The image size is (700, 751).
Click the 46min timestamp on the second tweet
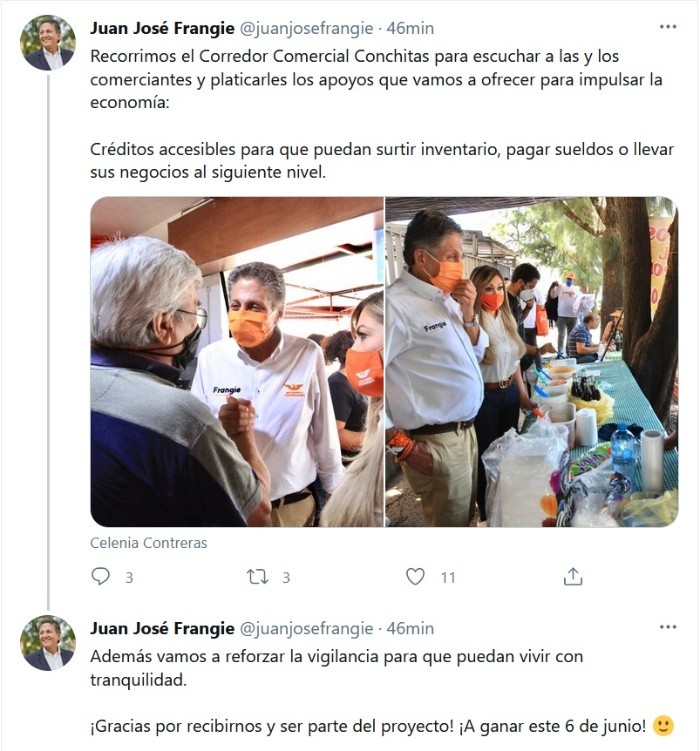pyautogui.click(x=410, y=628)
